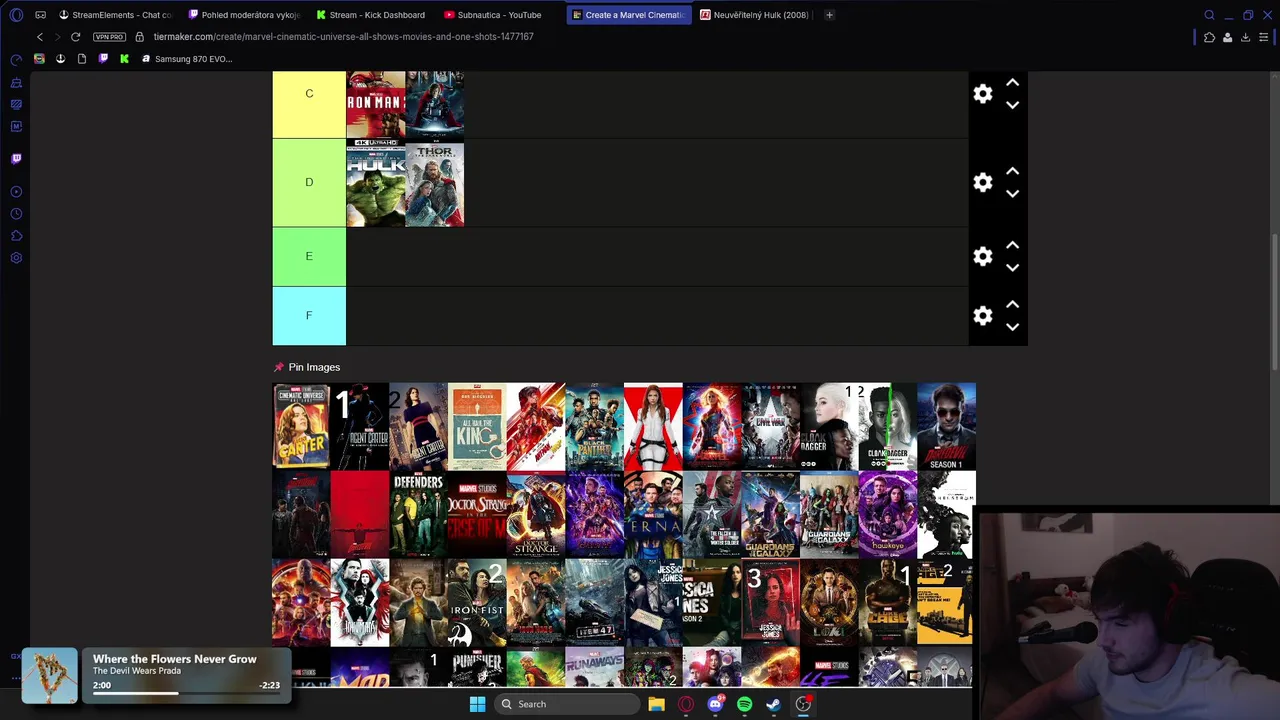Open Discord from taskbar
Viewport: 1280px width, 720px height.
pyautogui.click(x=715, y=704)
